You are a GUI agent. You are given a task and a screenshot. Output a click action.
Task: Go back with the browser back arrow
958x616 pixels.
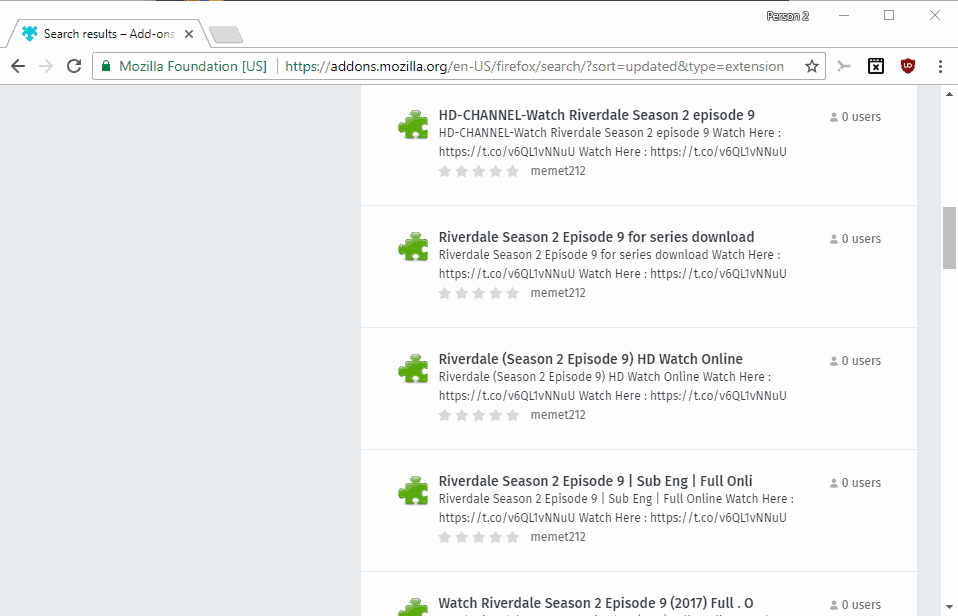pos(18,66)
